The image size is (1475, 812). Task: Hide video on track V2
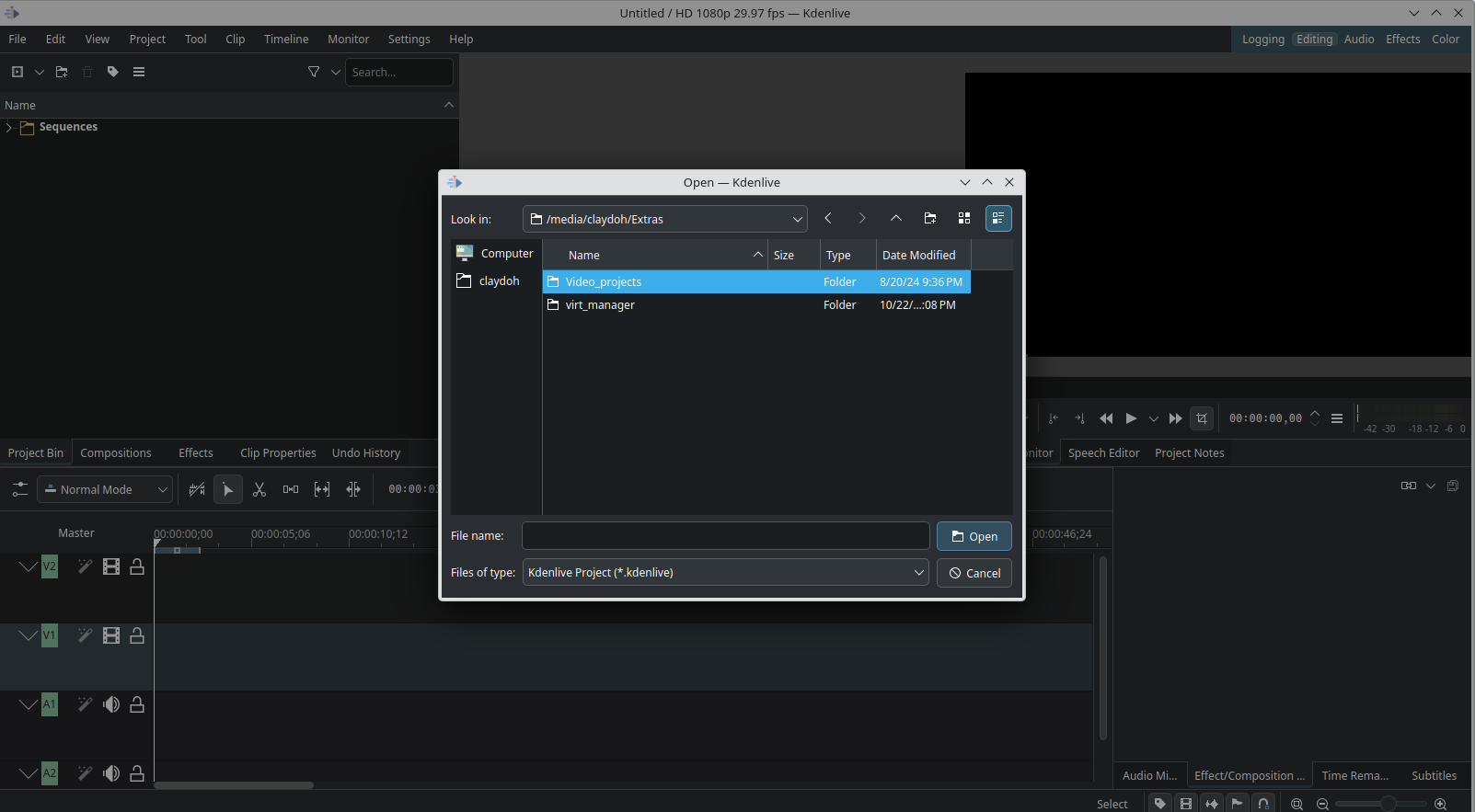tap(111, 566)
